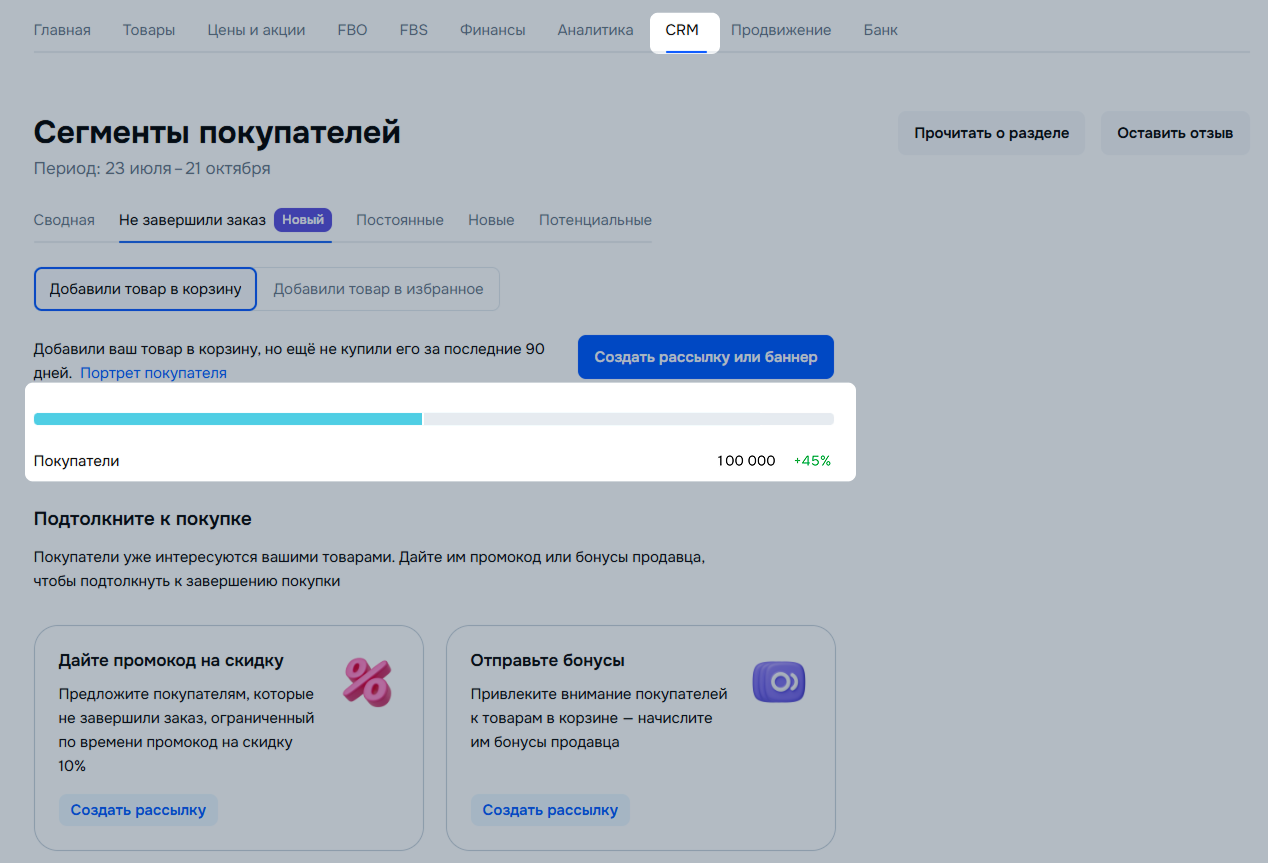Click the "Новый" badge
The height and width of the screenshot is (863, 1268).
pos(303,220)
